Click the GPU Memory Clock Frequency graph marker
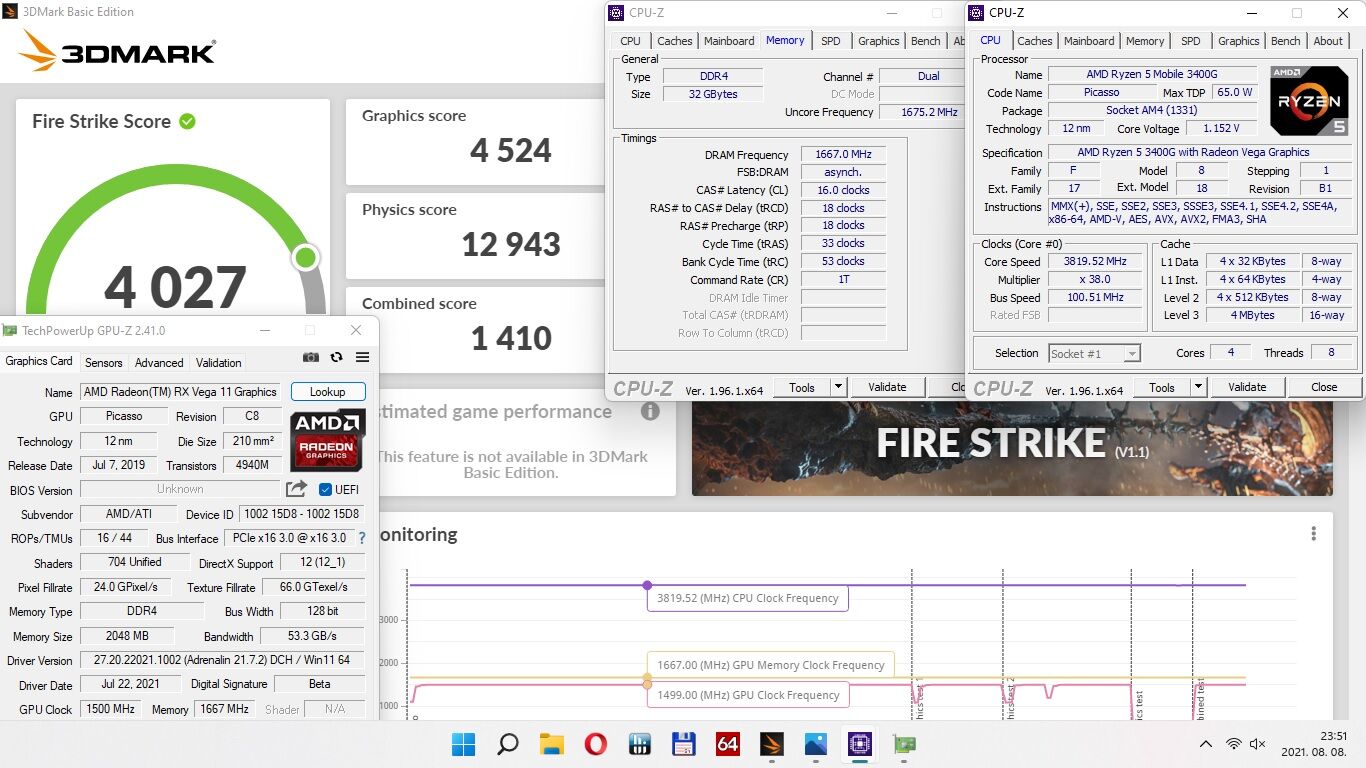The image size is (1366, 768). click(647, 678)
